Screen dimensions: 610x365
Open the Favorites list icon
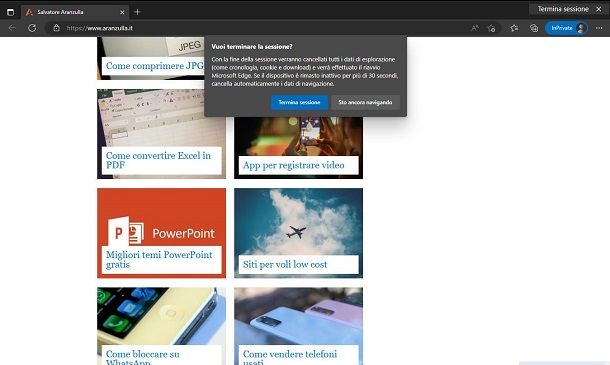[x=514, y=28]
